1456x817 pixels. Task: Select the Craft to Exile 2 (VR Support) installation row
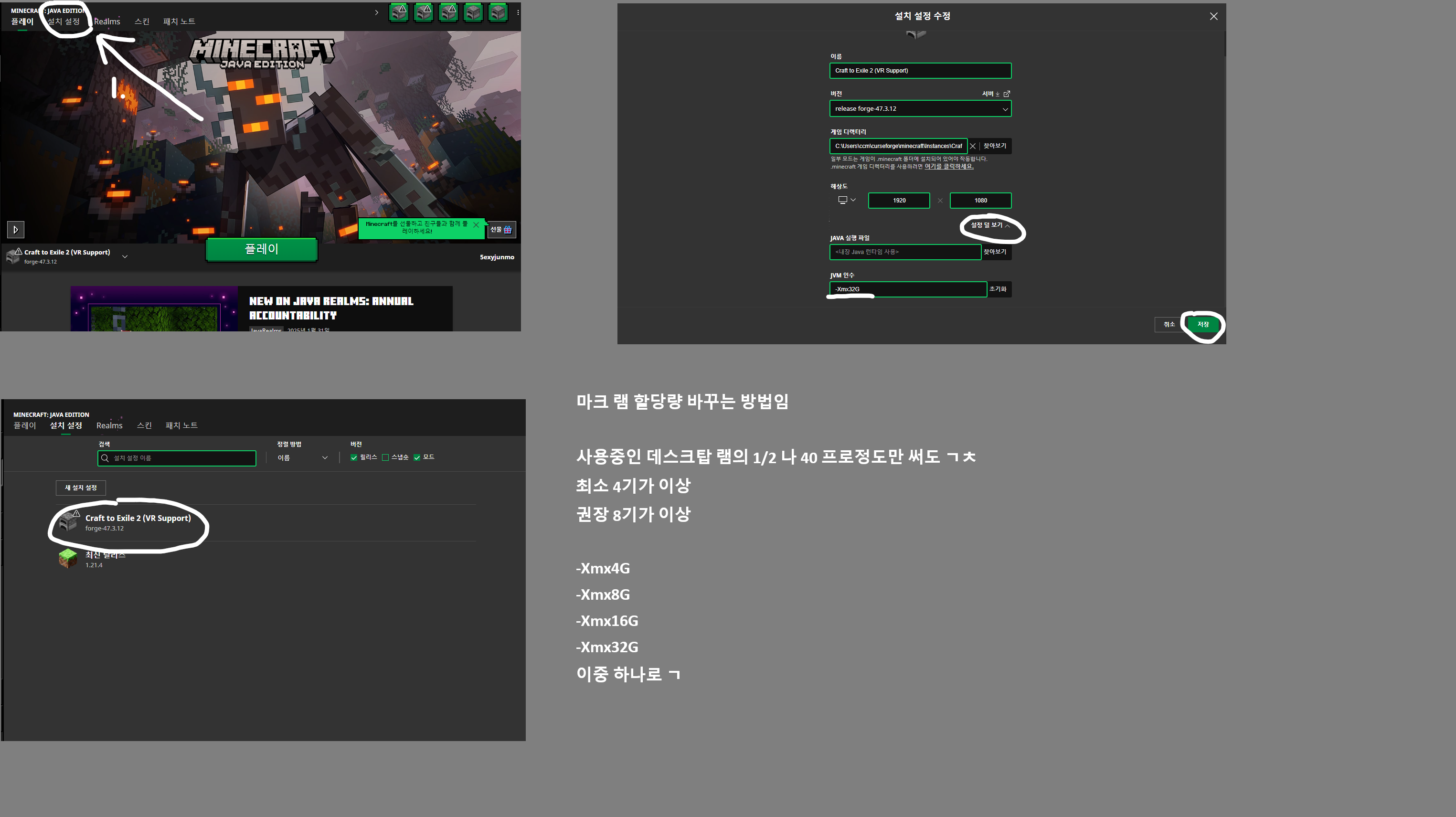(266, 523)
